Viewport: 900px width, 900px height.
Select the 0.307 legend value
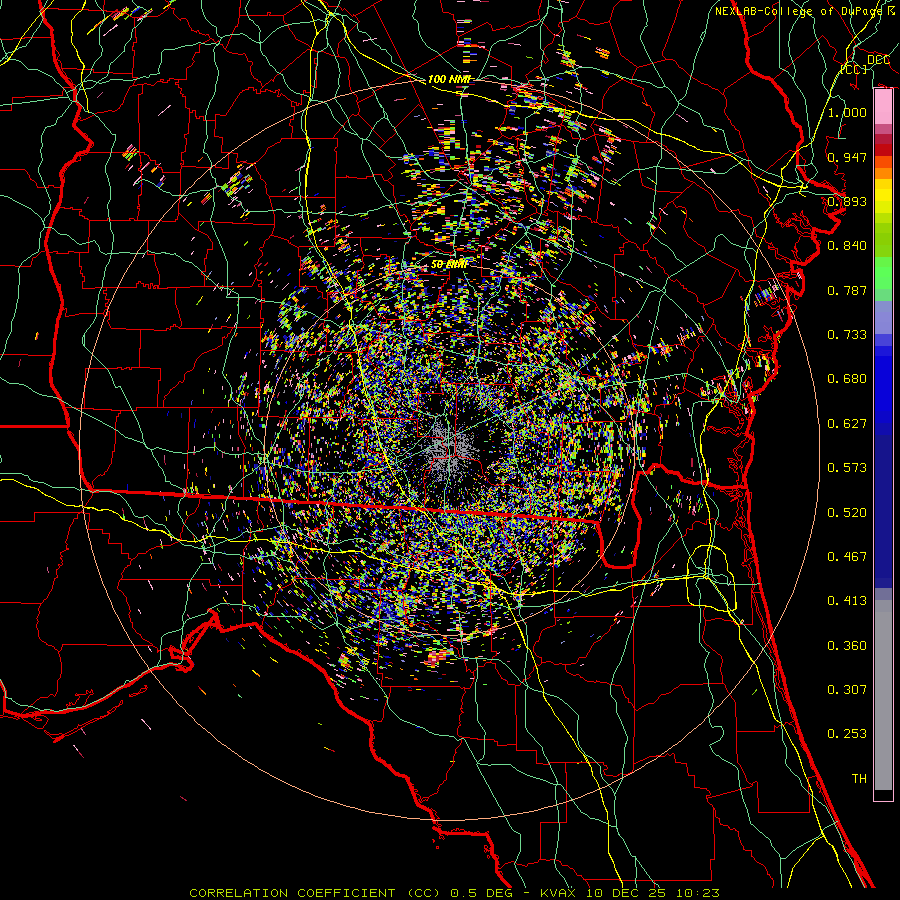(847, 690)
